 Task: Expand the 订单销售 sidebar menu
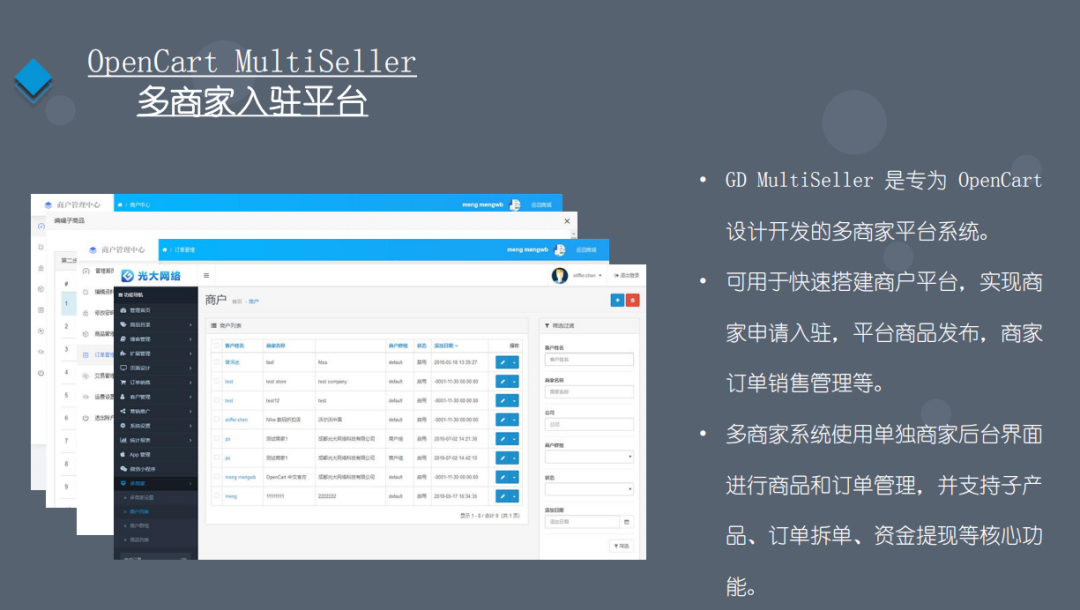point(156,382)
